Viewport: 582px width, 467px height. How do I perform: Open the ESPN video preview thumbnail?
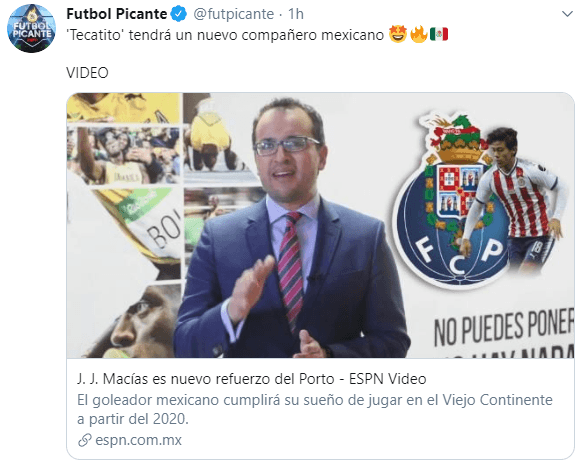point(320,225)
